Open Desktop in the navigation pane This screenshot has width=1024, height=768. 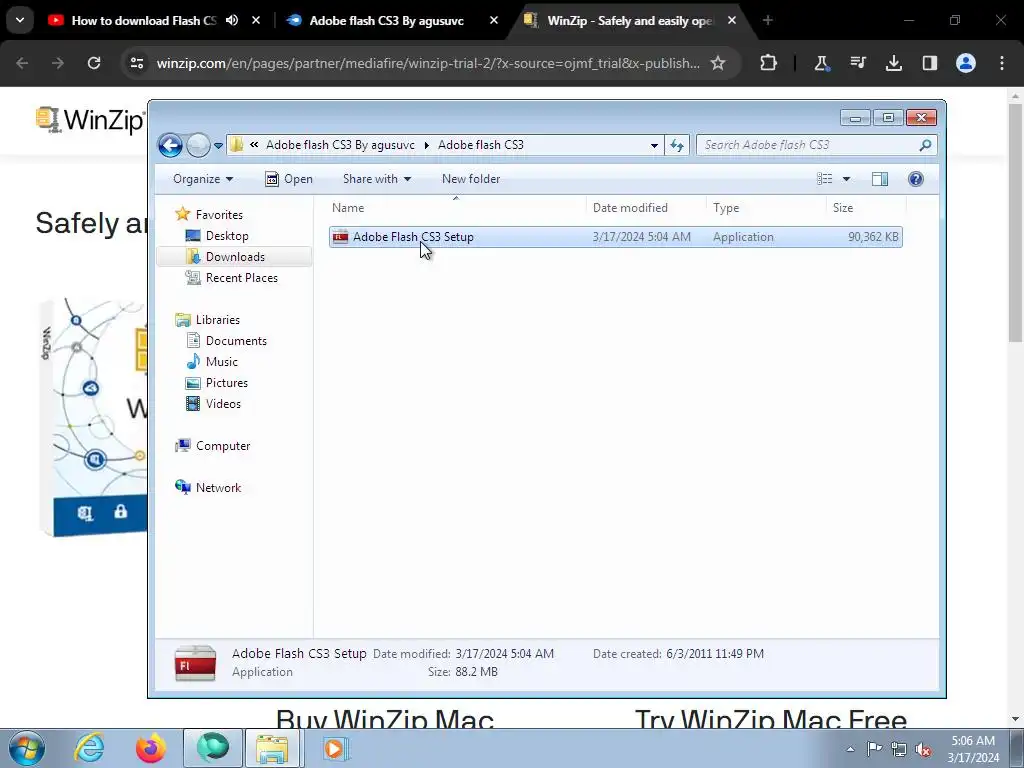click(x=227, y=236)
